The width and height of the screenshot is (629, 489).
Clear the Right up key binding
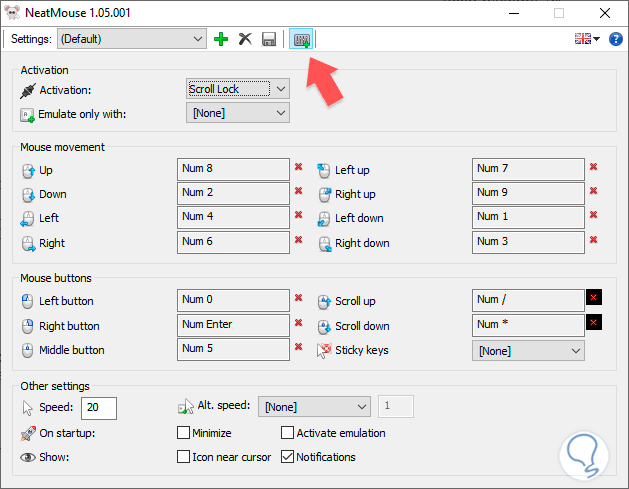594,191
